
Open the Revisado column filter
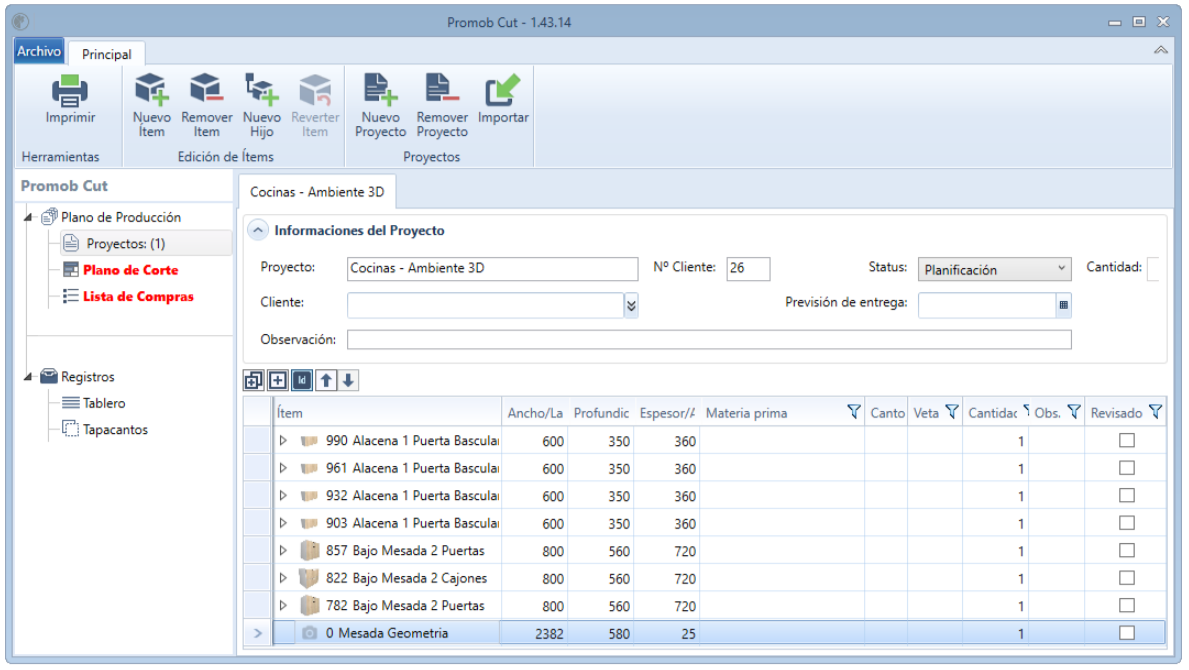1155,412
